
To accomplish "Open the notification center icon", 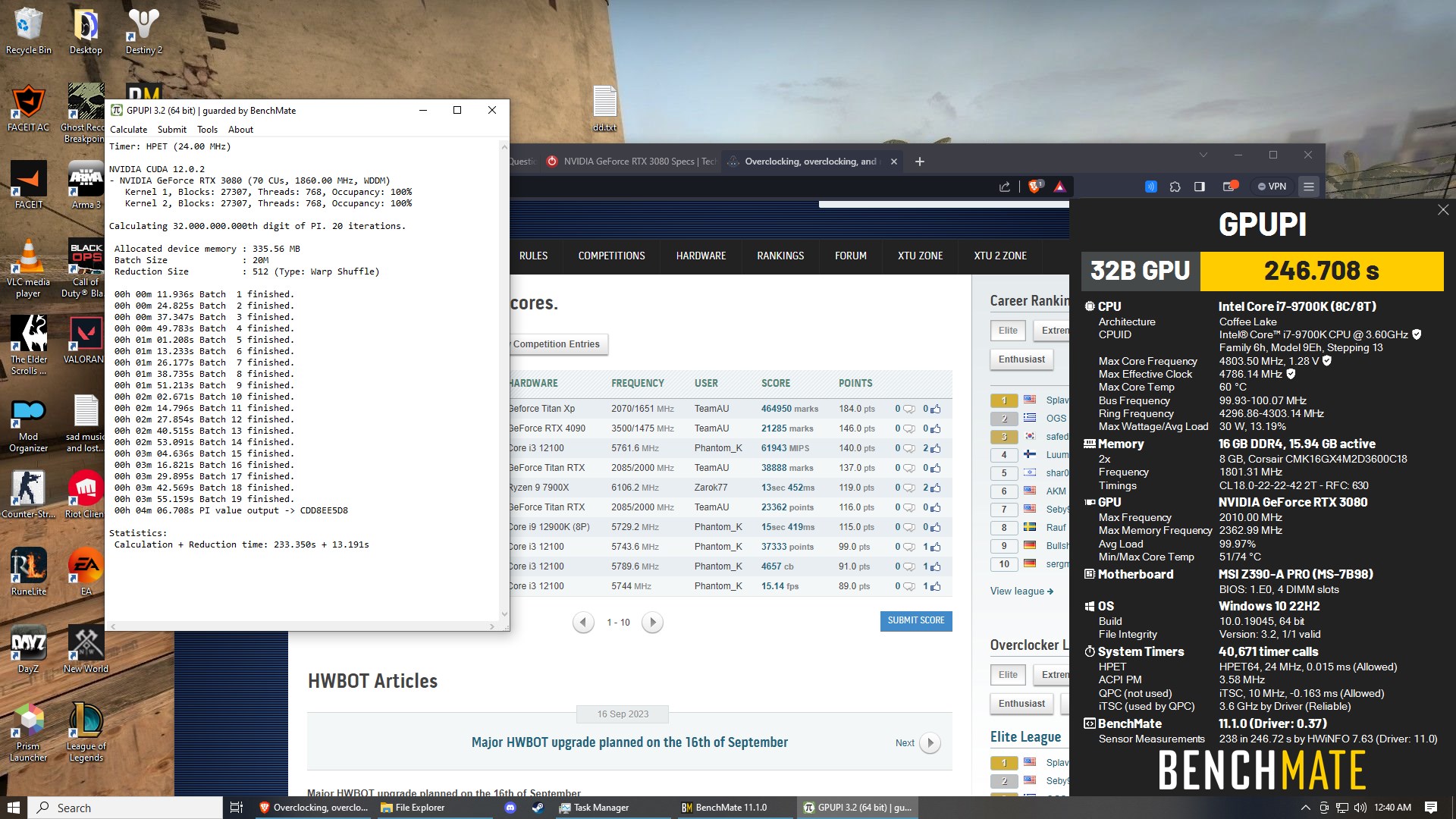I will tap(1430, 808).
